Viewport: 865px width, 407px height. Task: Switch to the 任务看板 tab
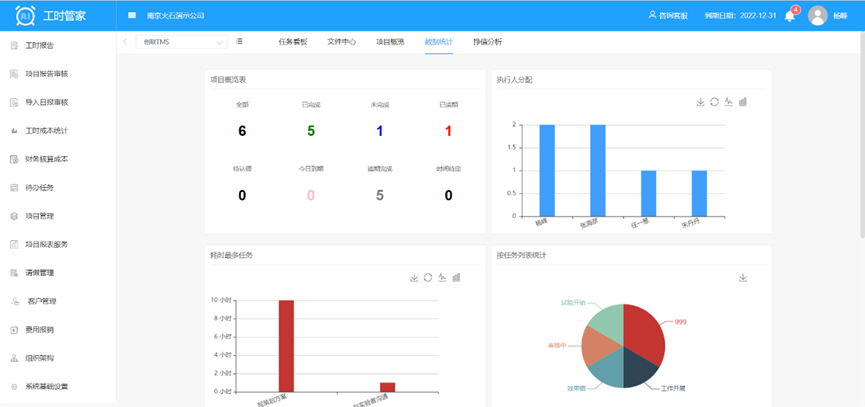coord(293,42)
